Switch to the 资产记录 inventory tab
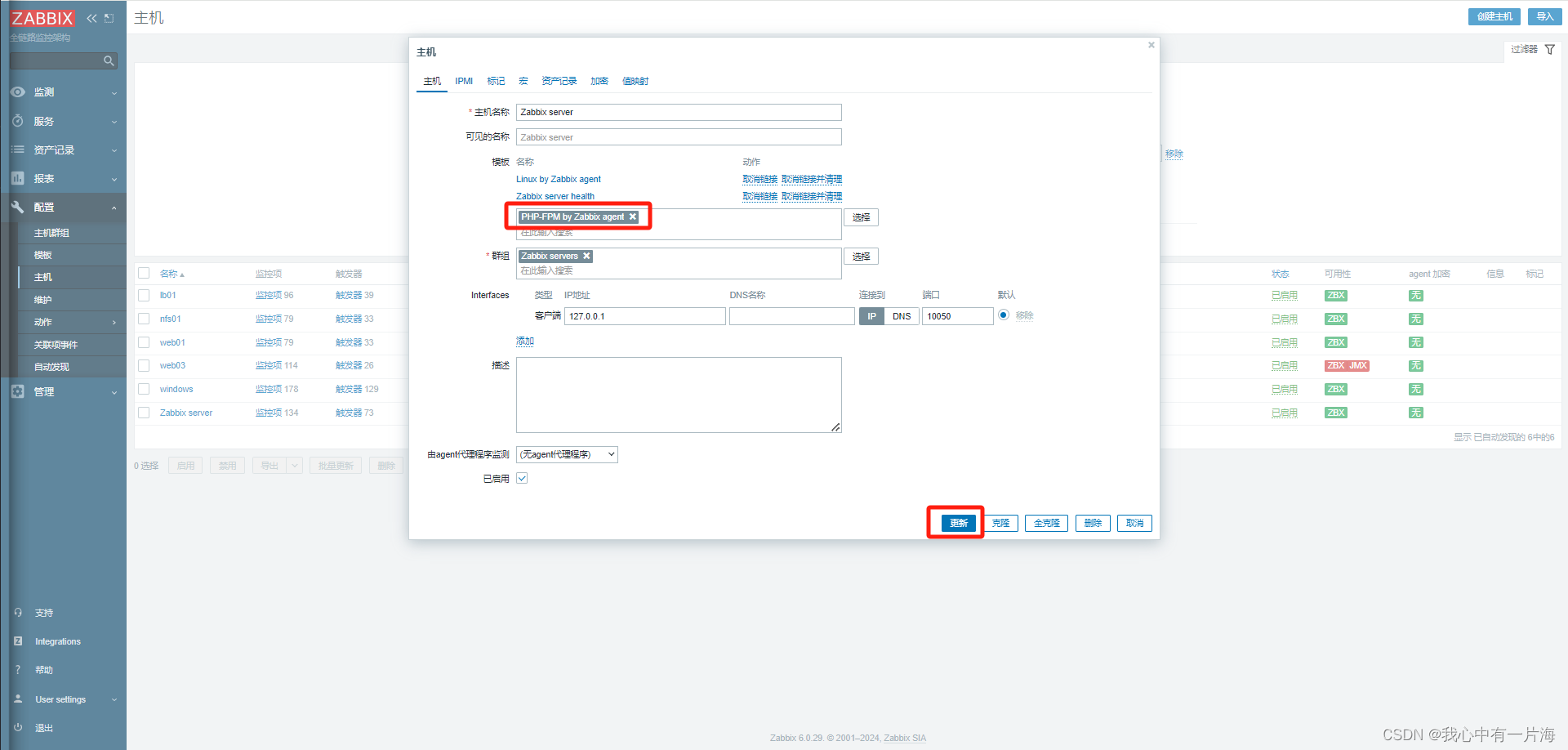 pyautogui.click(x=559, y=81)
